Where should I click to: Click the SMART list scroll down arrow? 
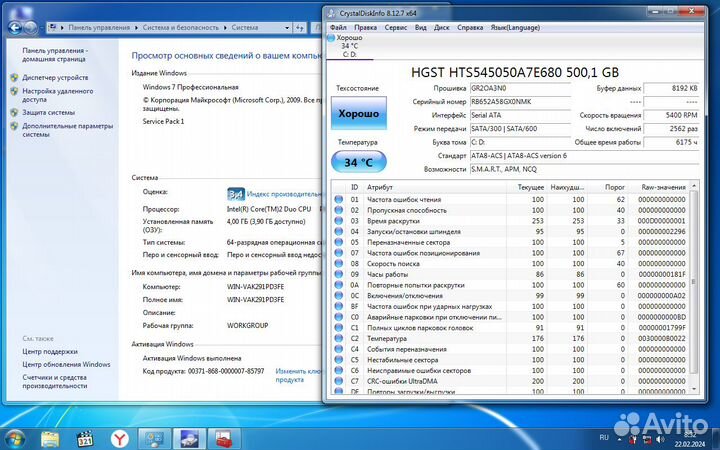point(693,389)
